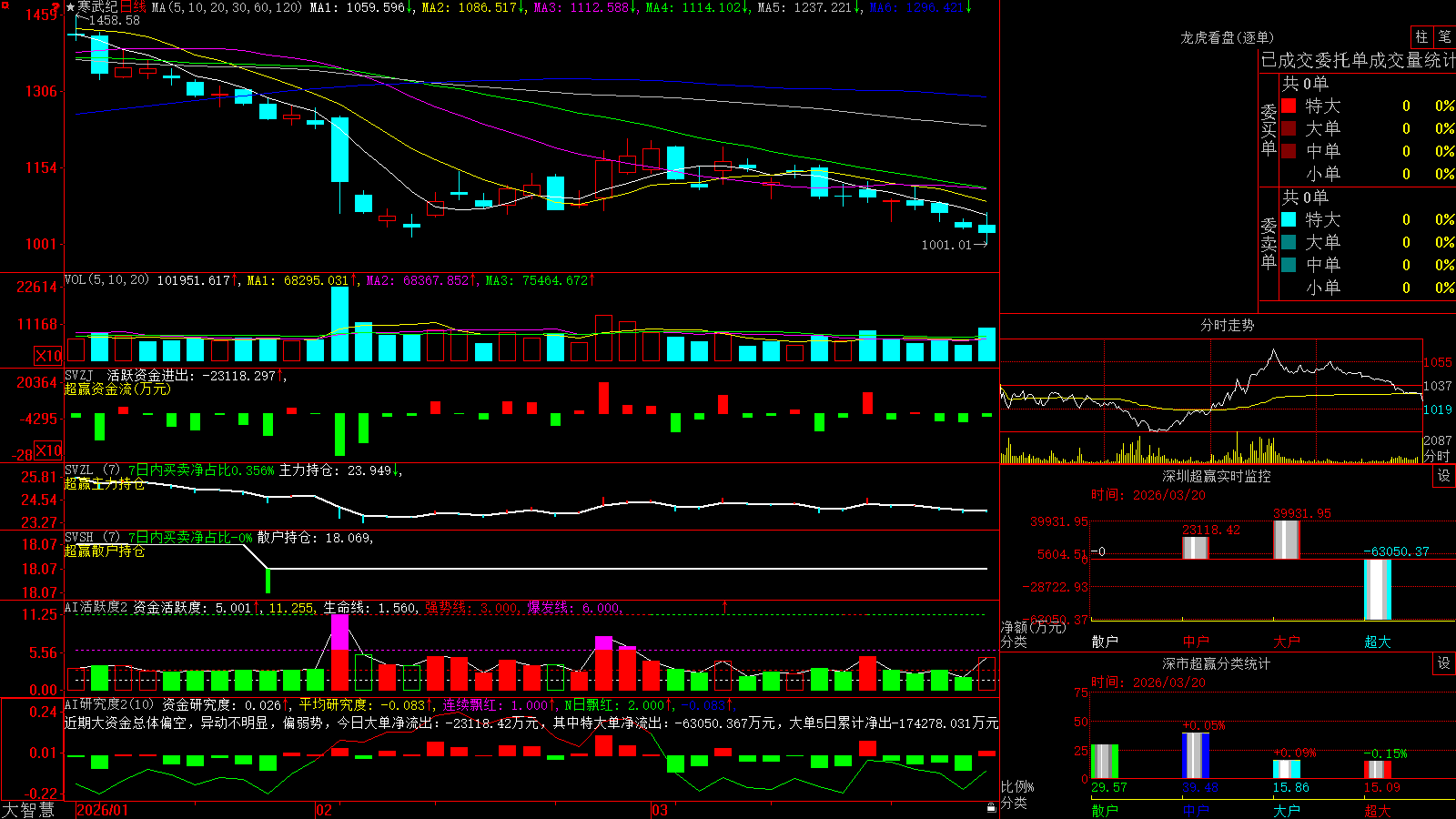Image resolution: width=1456 pixels, height=819 pixels.
Task: Click the AI研究度2(10) indicator label
Action: pyautogui.click(x=110, y=704)
